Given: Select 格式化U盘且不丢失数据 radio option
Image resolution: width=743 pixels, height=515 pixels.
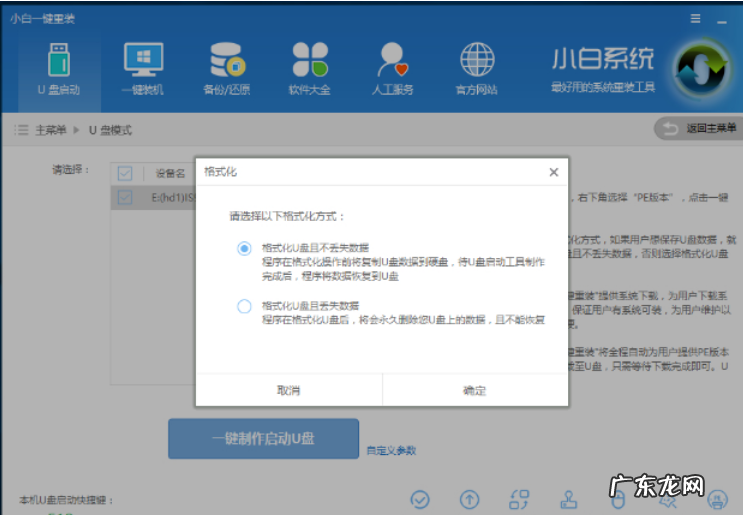Looking at the screenshot, I should (244, 248).
